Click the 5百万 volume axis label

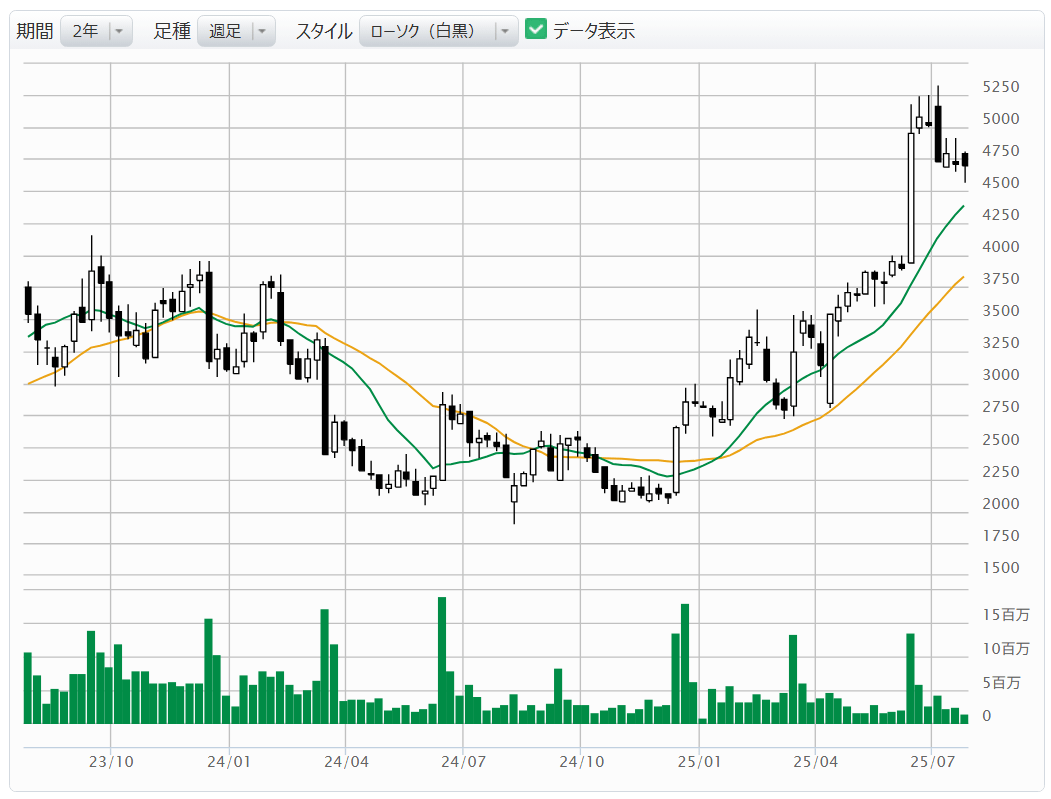(1001, 683)
